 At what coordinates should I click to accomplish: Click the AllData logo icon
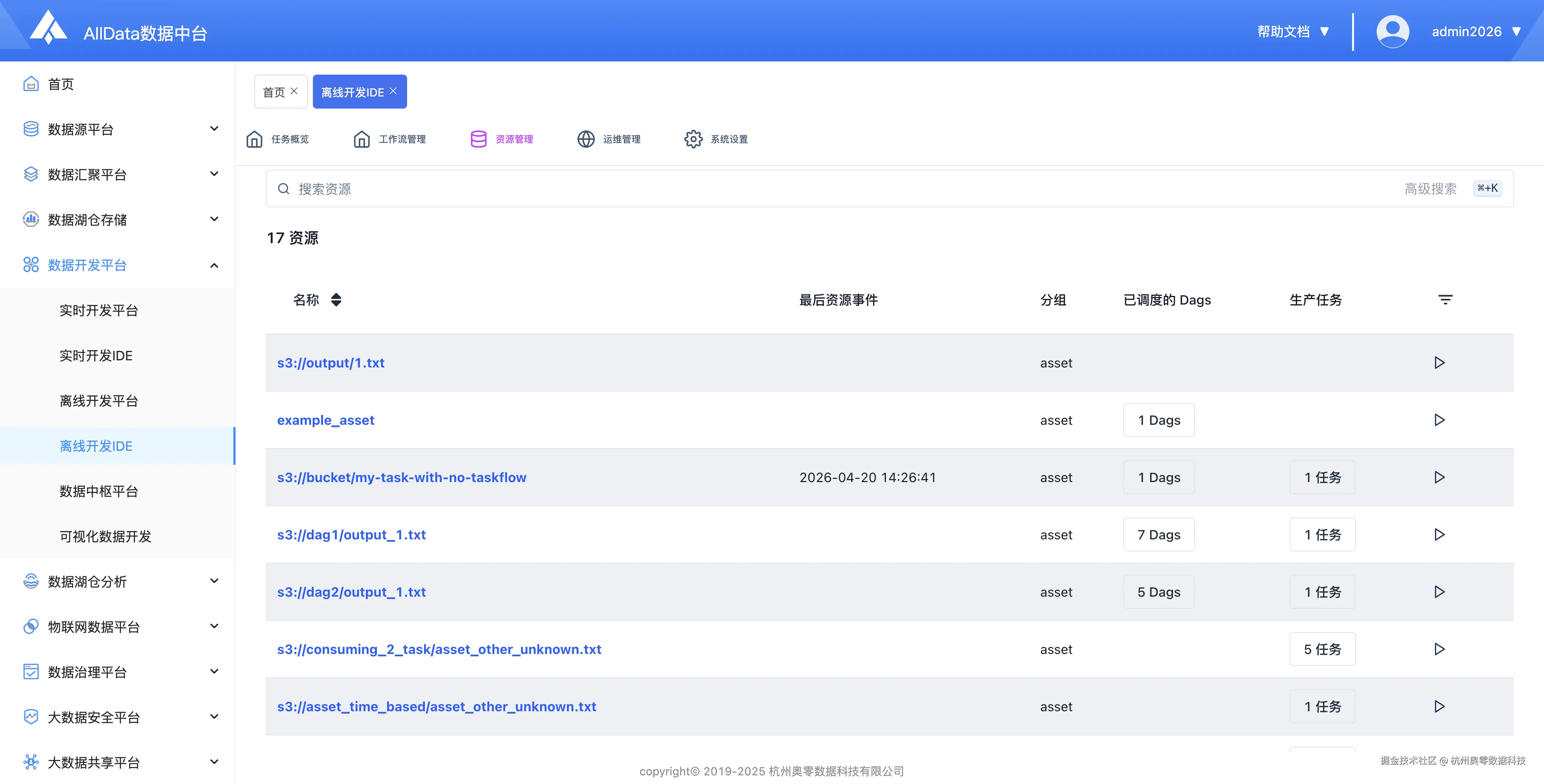click(49, 28)
